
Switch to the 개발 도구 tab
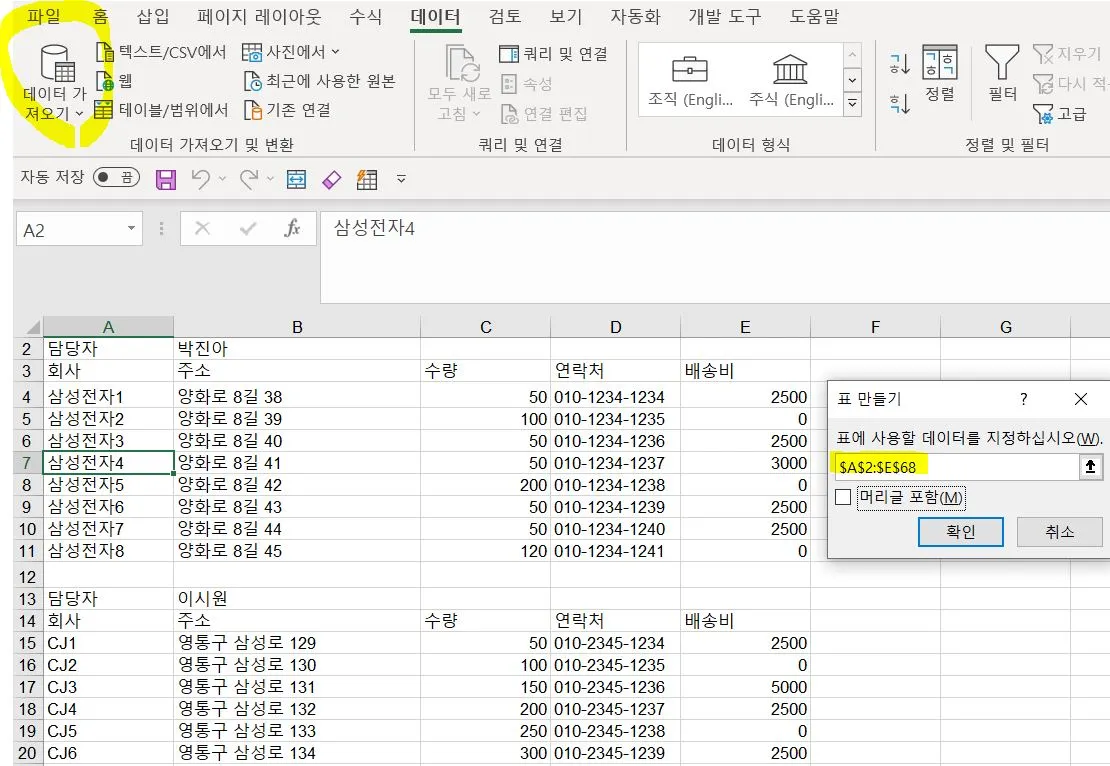[725, 16]
